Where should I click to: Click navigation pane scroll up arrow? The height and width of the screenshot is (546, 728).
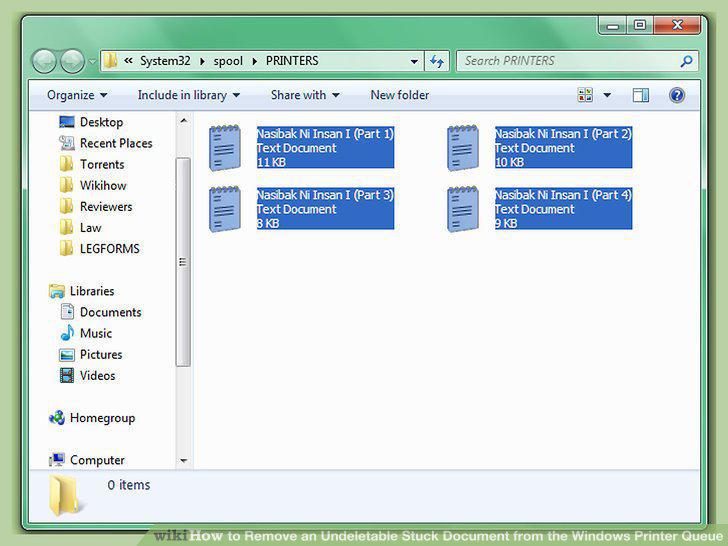[183, 120]
